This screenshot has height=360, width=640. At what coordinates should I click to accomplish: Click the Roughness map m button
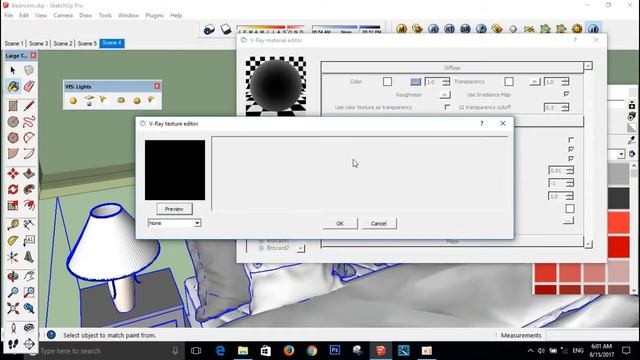(x=445, y=95)
